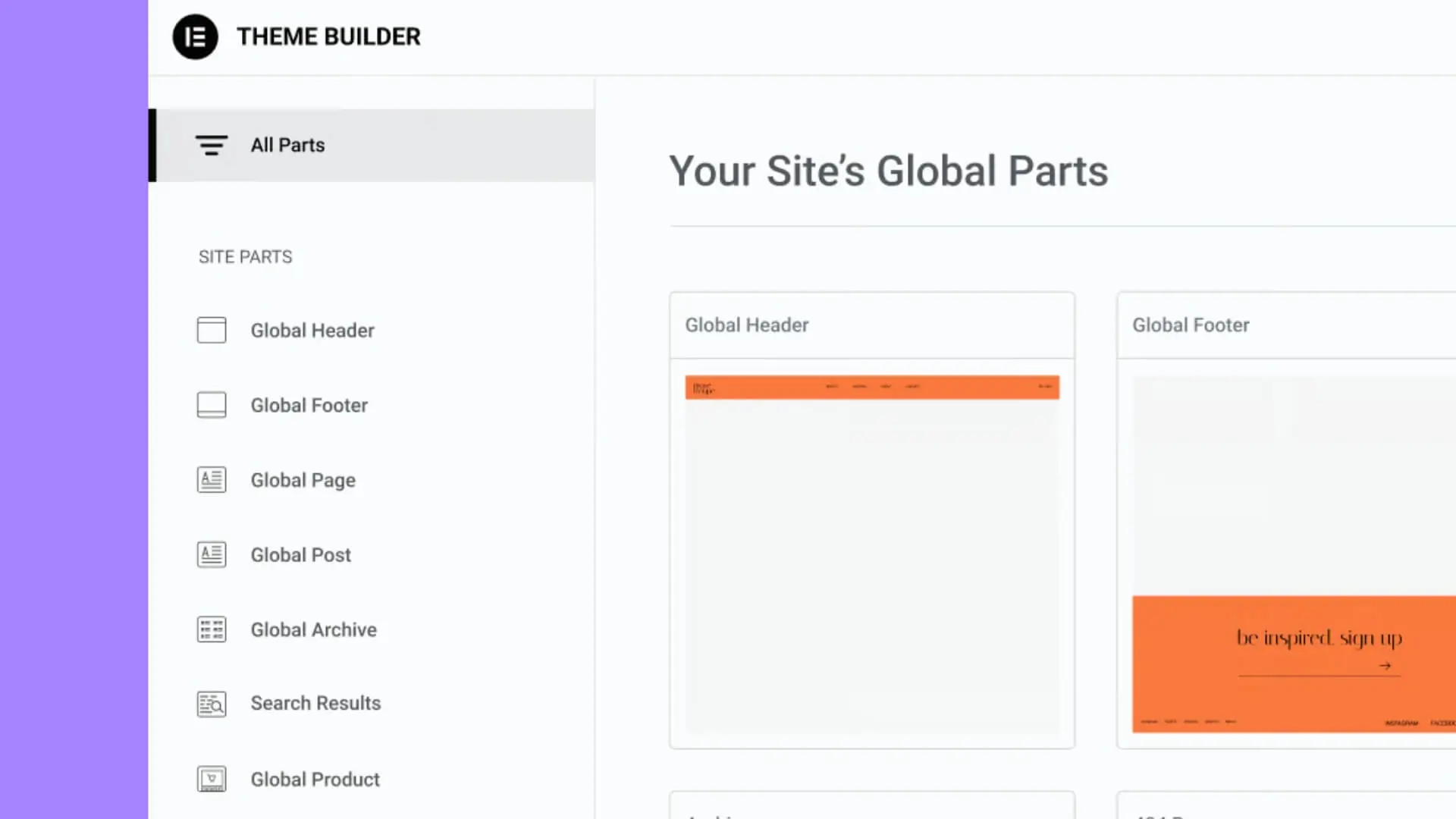Select the Search Results site part icon
1456x819 pixels.
click(x=211, y=704)
